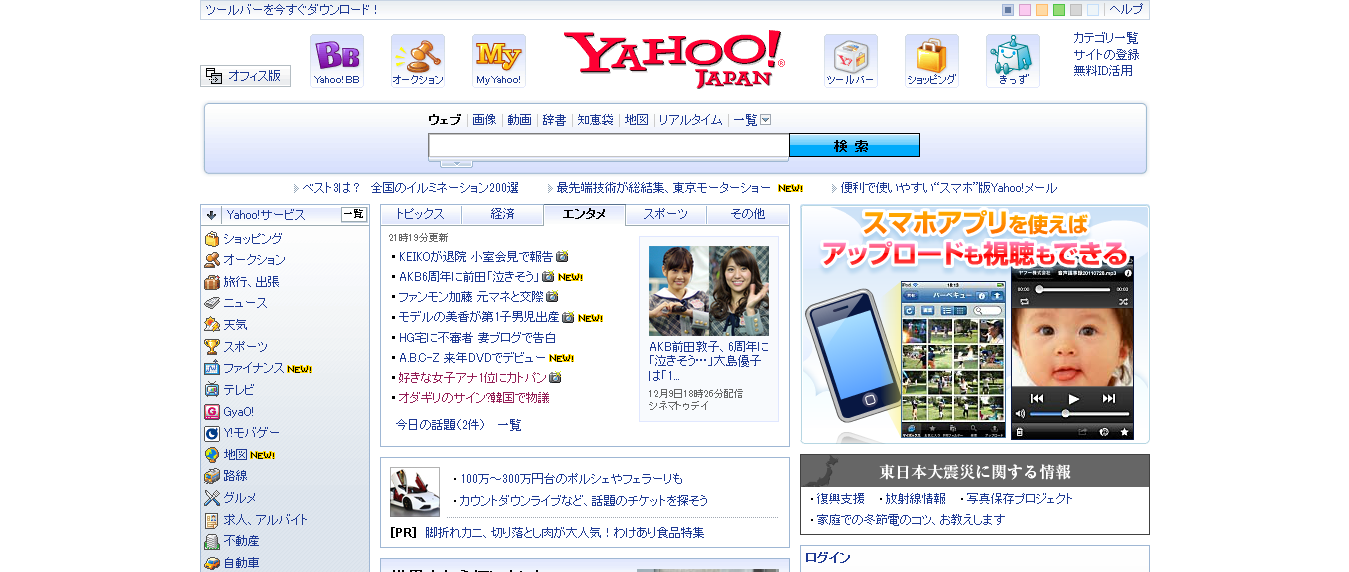The image size is (1349, 572).
Task: Open the 一覧 button in Yahoo!サービス header
Action: pos(354,214)
